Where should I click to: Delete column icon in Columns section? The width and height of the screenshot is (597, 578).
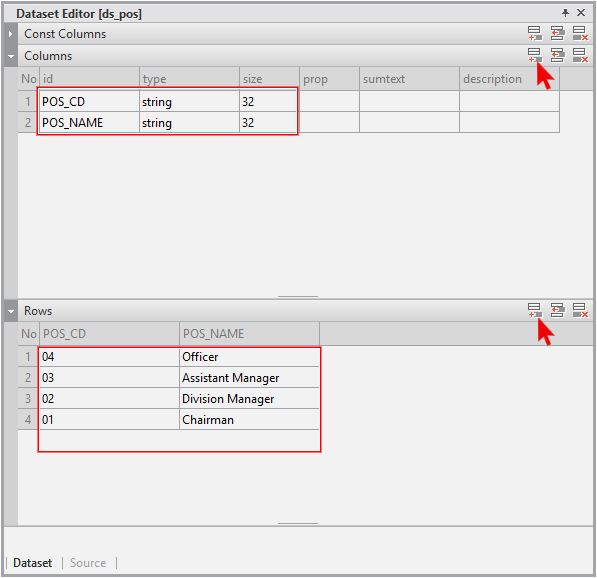click(x=580, y=55)
